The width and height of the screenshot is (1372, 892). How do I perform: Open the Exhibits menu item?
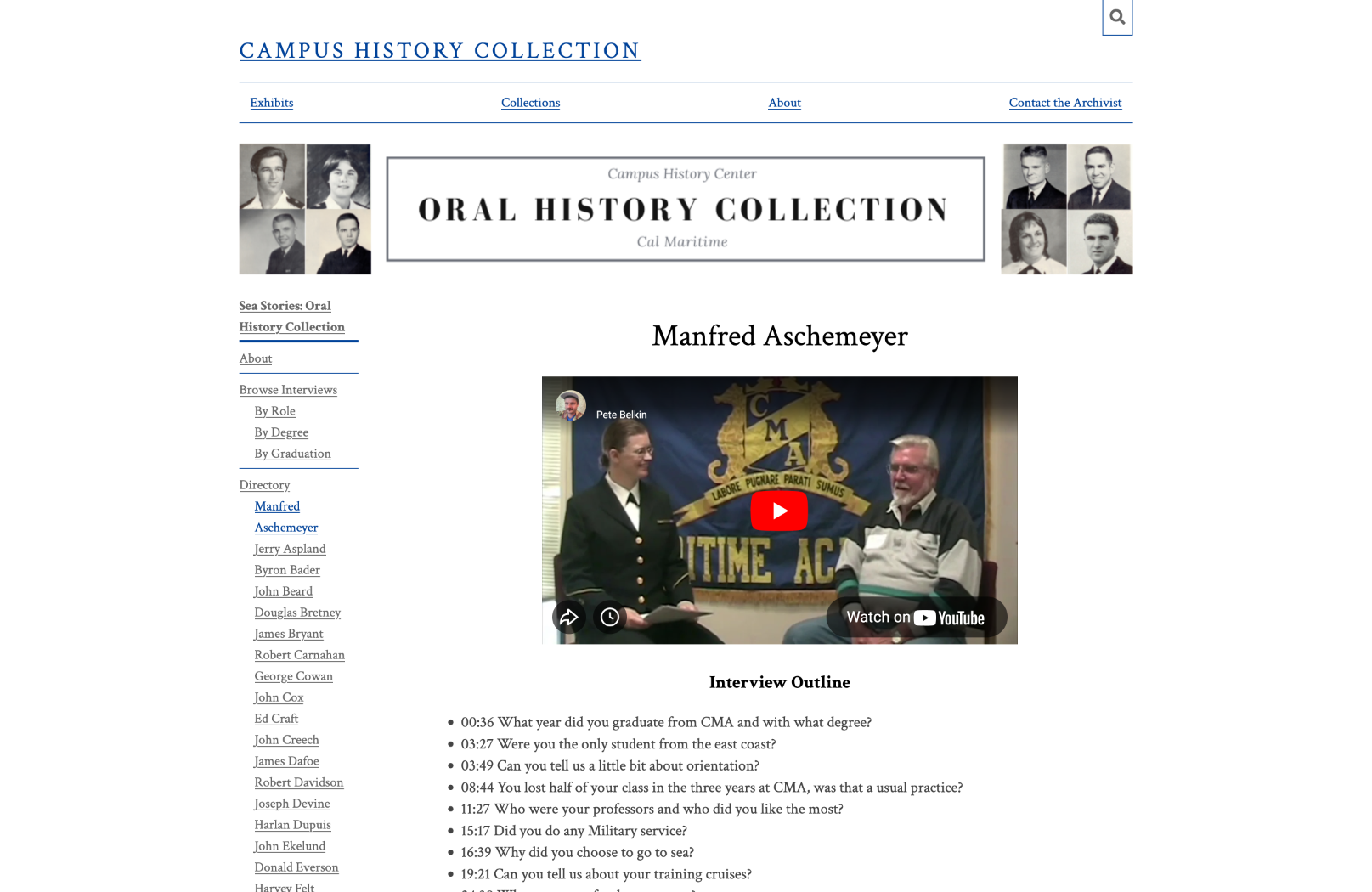(271, 103)
